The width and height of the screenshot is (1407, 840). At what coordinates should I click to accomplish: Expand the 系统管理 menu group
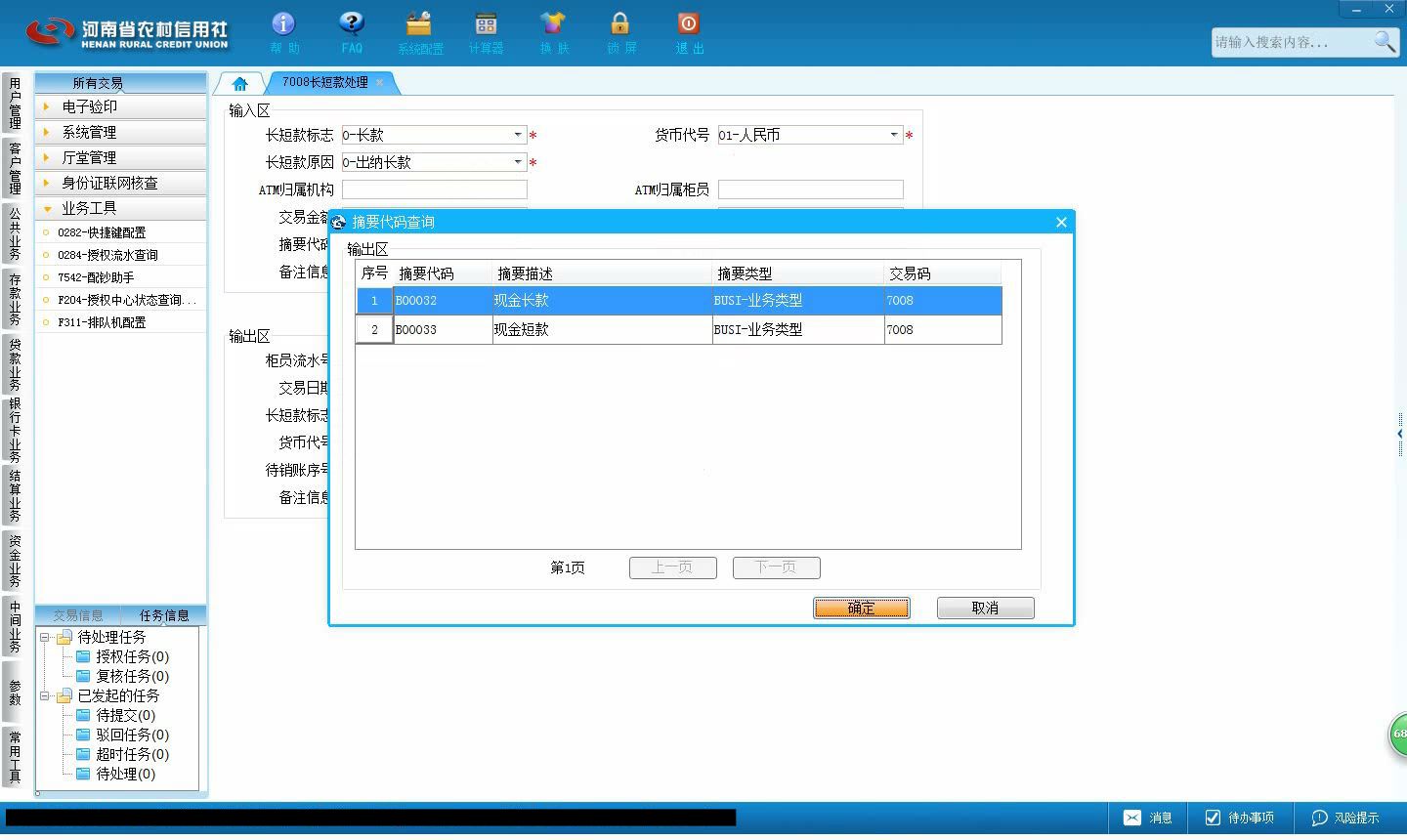click(x=121, y=132)
